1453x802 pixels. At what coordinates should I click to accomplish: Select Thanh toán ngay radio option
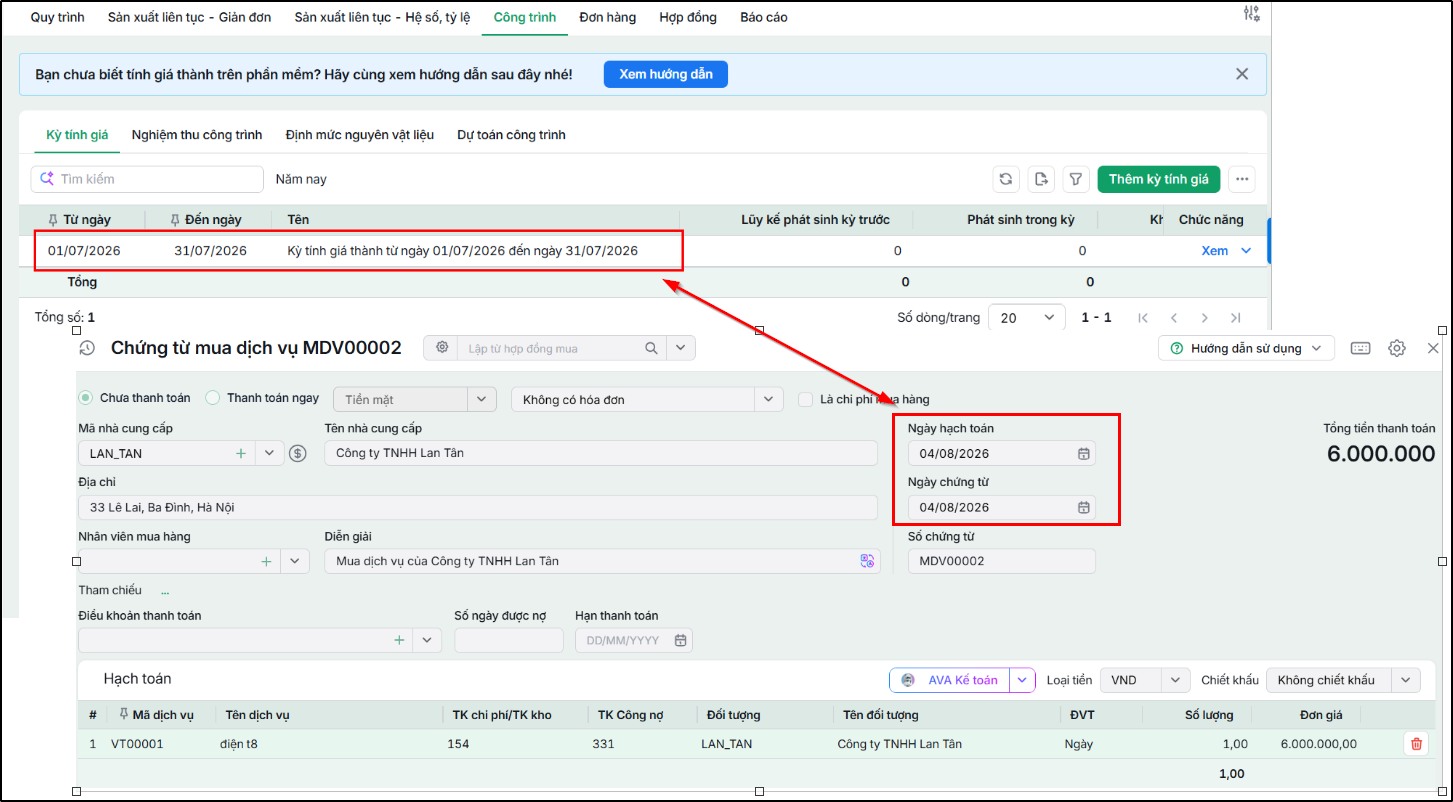click(213, 398)
